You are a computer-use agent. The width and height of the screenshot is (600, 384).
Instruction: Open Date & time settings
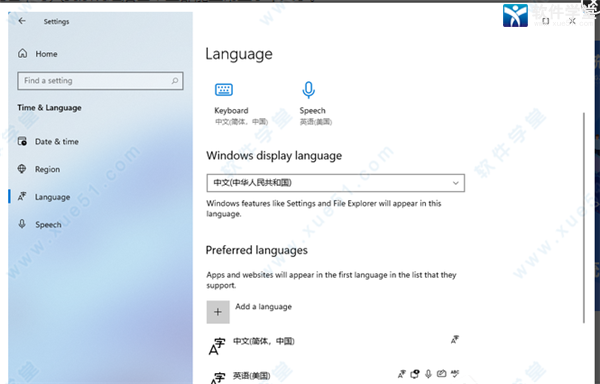pos(57,142)
